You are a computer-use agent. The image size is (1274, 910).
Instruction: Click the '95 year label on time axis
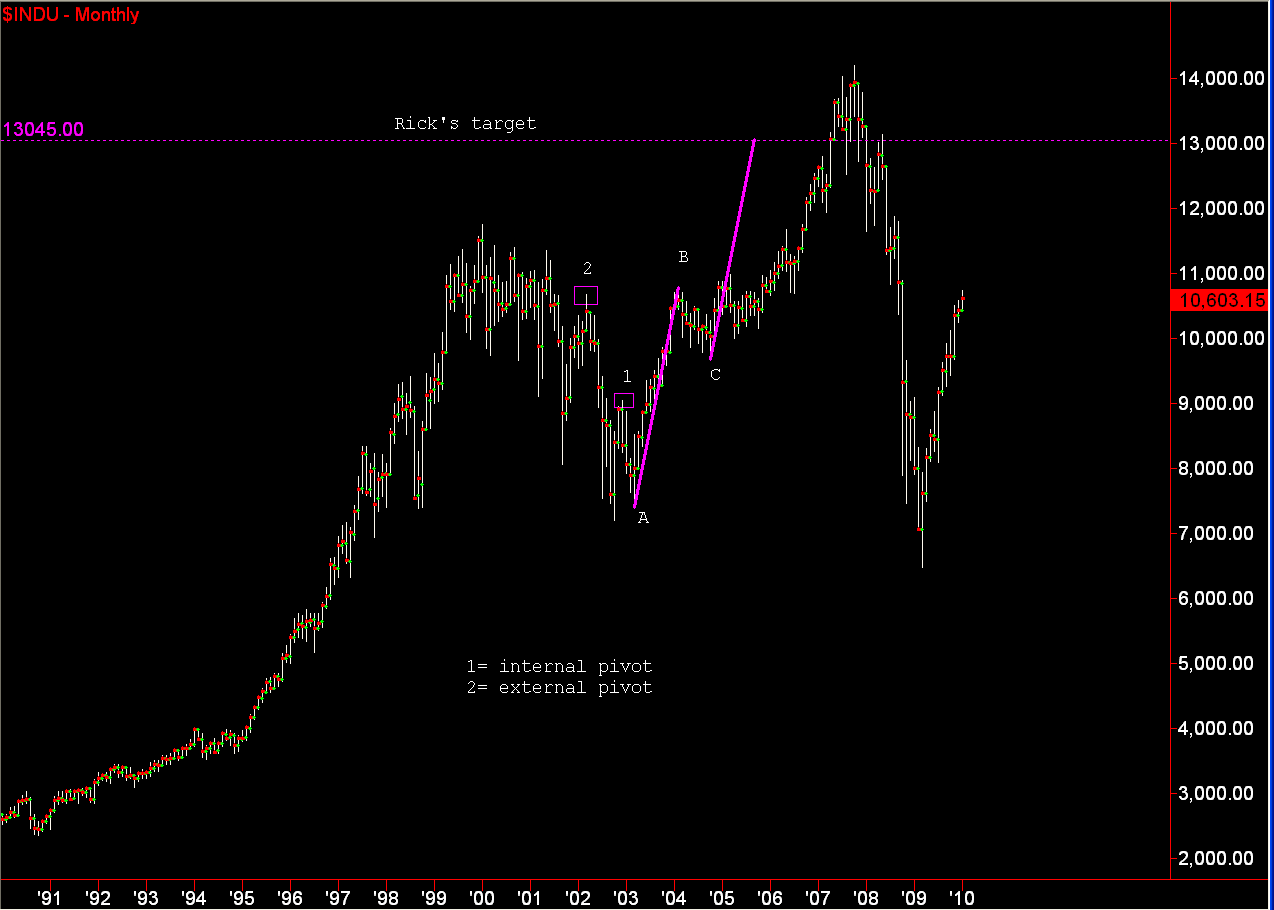pyautogui.click(x=242, y=896)
